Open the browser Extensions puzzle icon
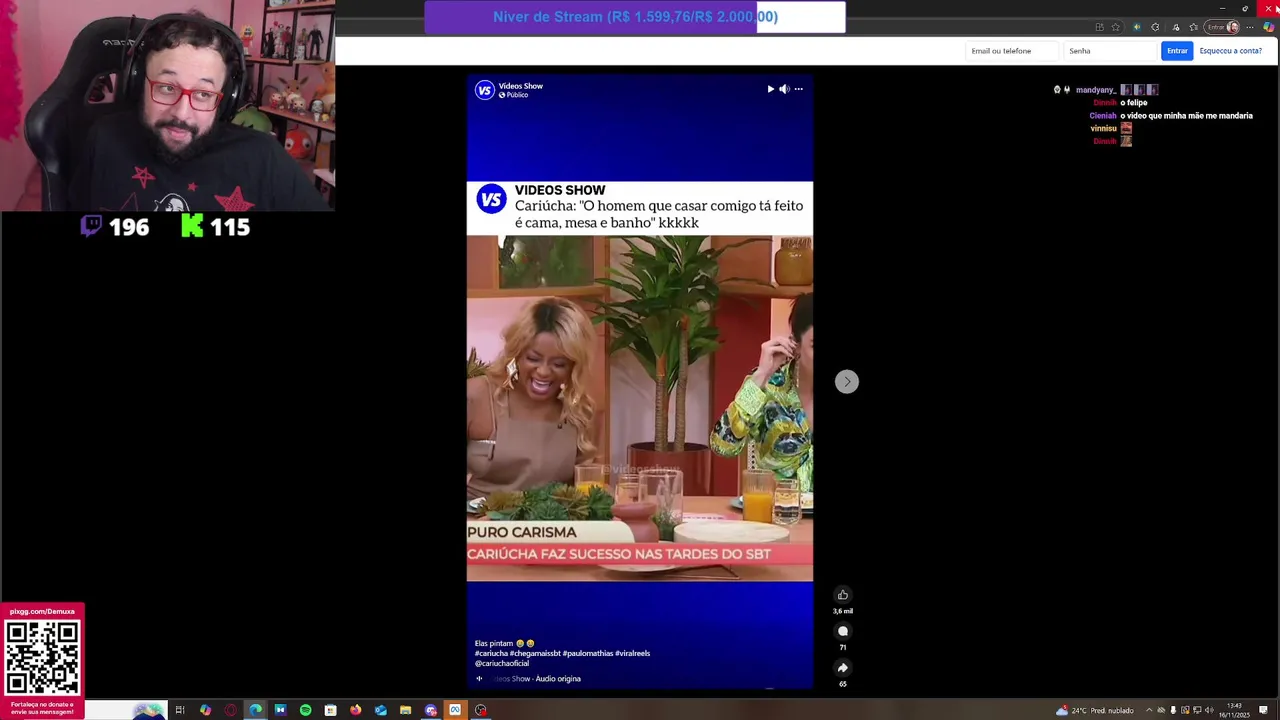The width and height of the screenshot is (1280, 720). (1155, 27)
